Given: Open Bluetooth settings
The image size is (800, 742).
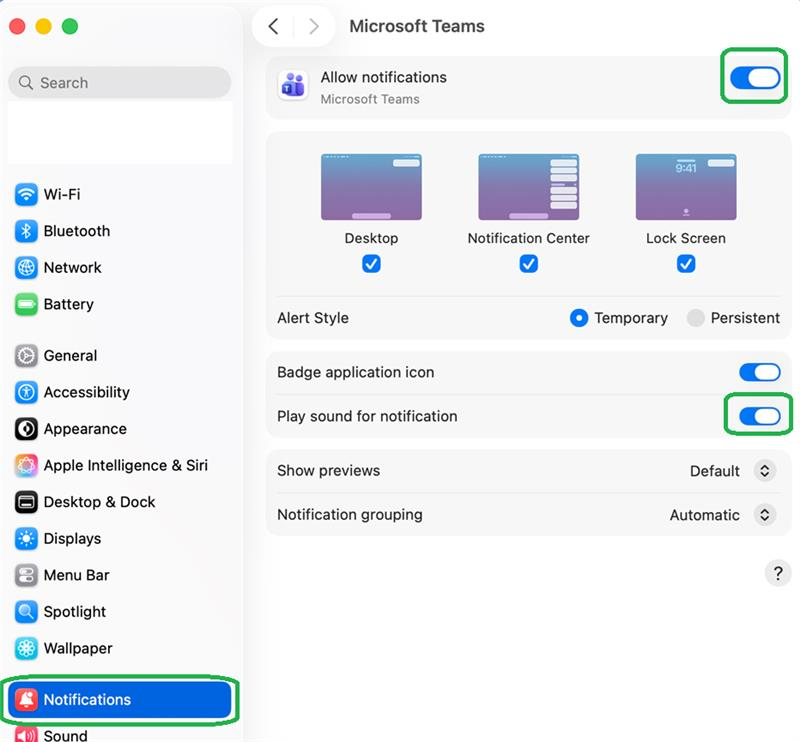Looking at the screenshot, I should [x=120, y=231].
